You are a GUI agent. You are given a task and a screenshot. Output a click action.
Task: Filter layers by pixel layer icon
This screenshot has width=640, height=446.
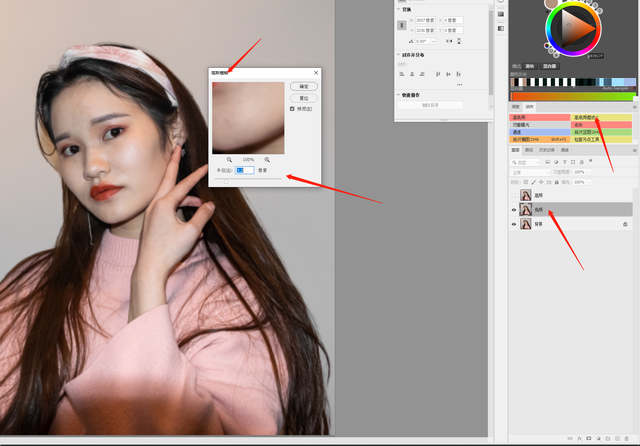547,162
